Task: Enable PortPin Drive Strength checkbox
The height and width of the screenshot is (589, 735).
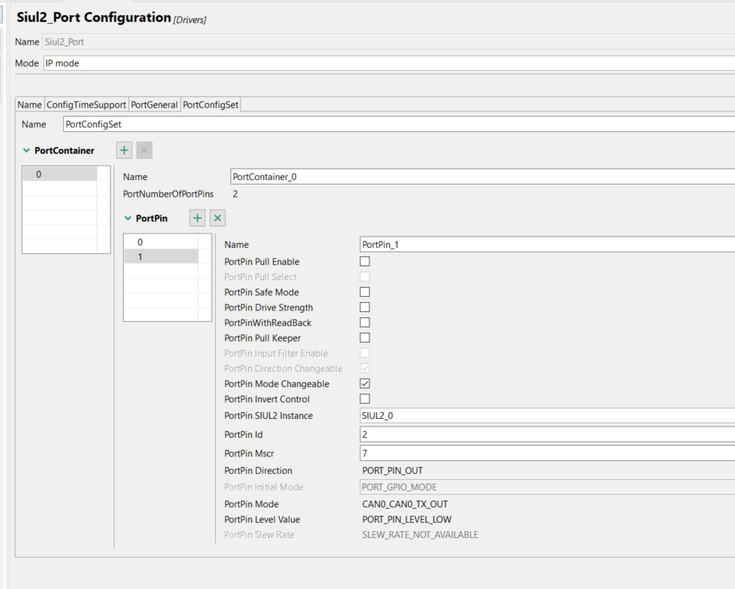Action: click(365, 308)
